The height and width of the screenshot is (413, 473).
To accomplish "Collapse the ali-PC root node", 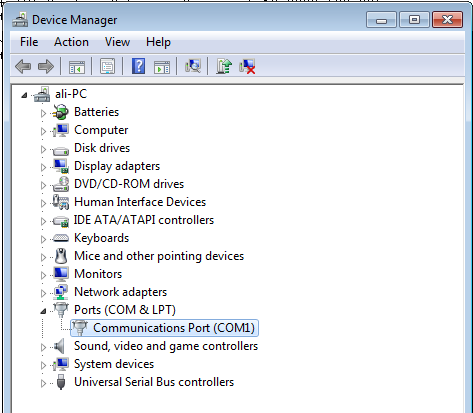I will 24,95.
